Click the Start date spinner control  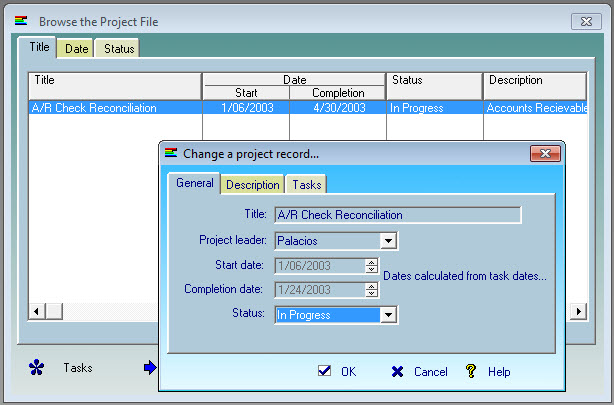coord(372,265)
